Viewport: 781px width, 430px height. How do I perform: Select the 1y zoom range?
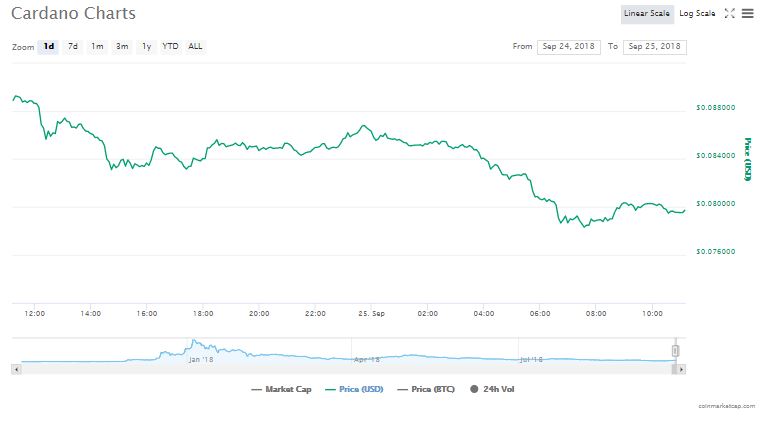coord(146,46)
